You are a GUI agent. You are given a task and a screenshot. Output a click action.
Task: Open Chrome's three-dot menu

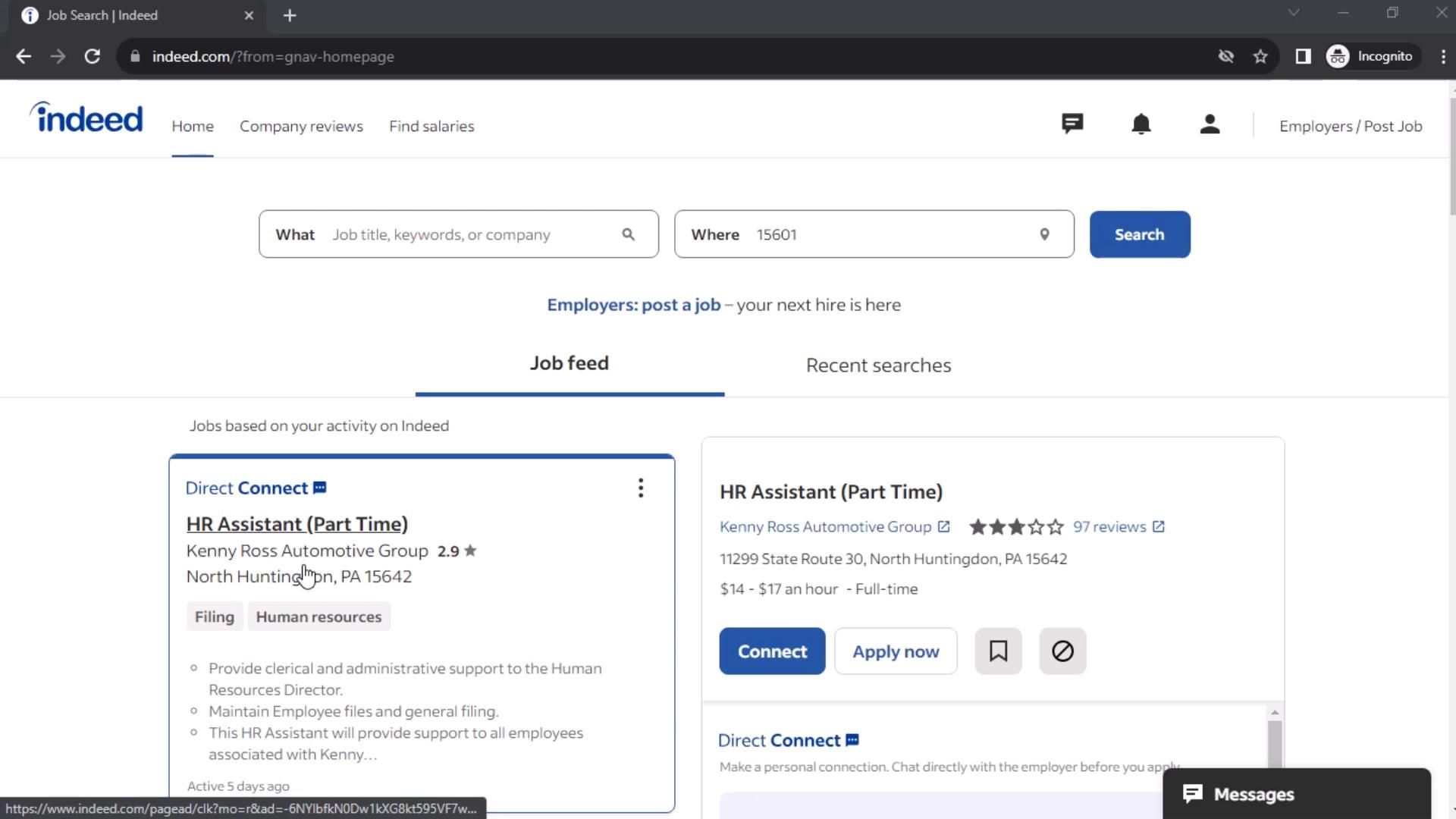[1442, 57]
